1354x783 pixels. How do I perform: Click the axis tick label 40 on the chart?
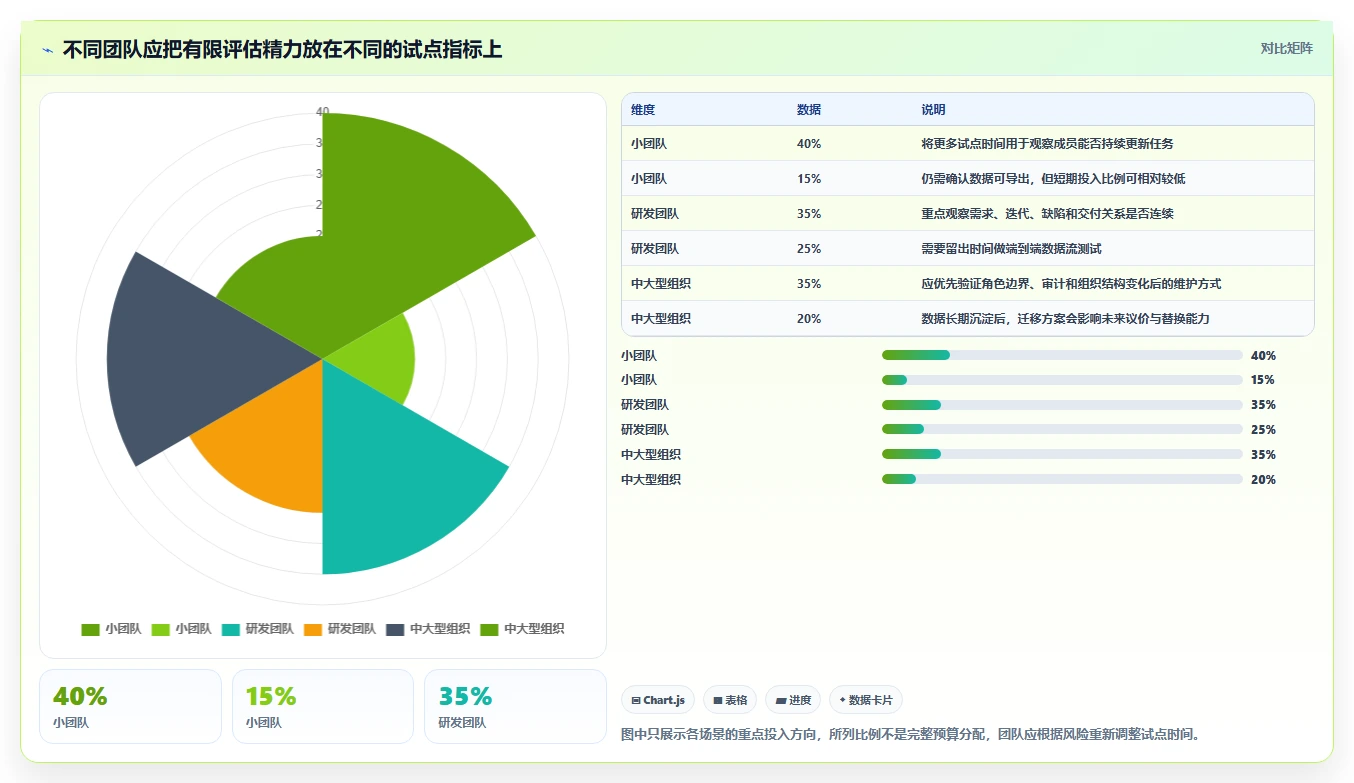point(322,112)
